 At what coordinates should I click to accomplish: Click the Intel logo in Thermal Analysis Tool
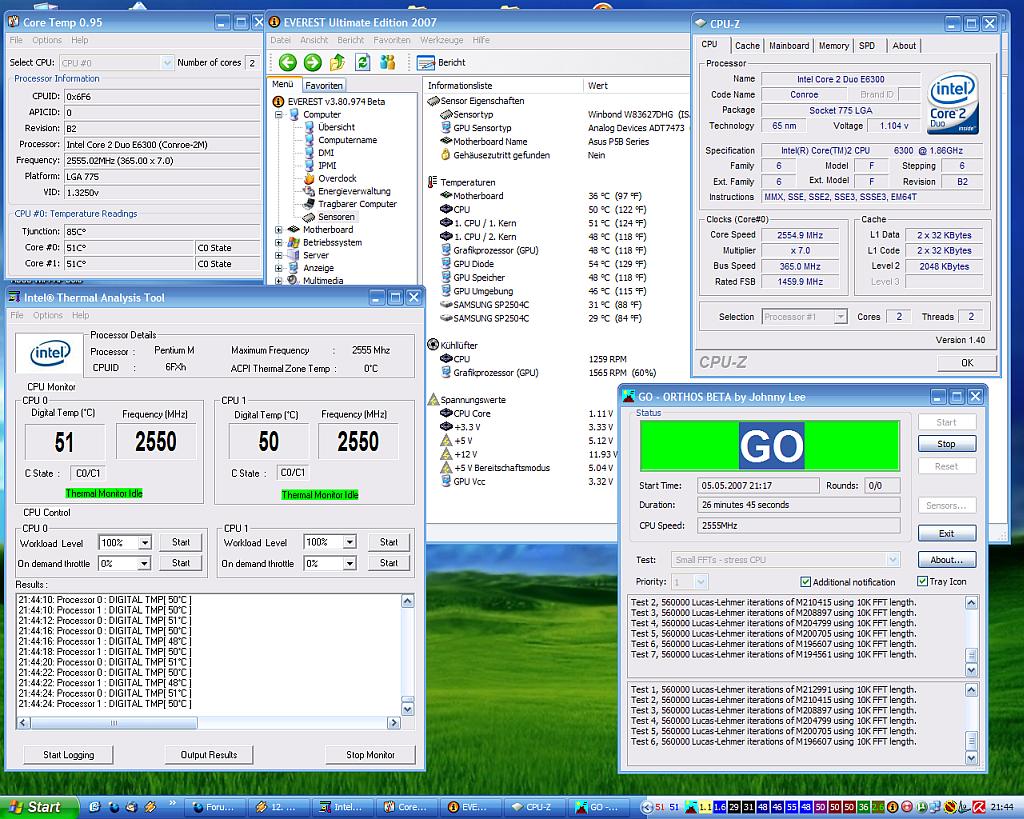point(49,353)
